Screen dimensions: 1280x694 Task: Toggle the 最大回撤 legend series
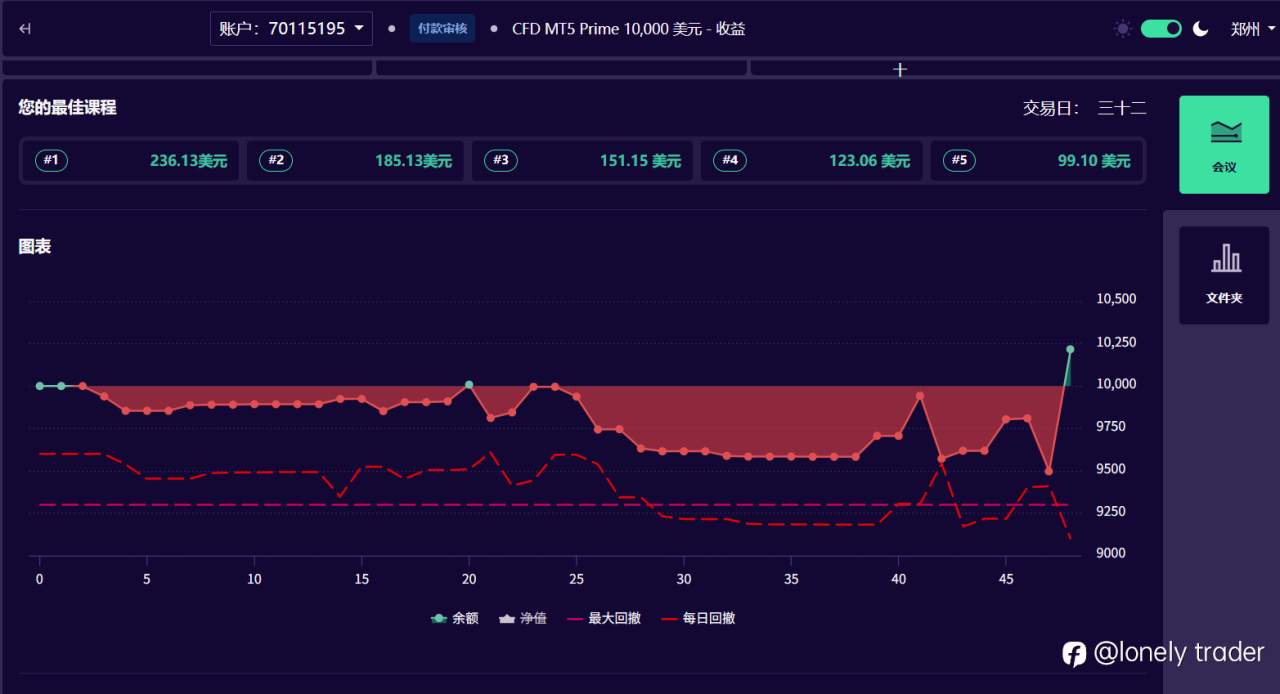tap(604, 619)
